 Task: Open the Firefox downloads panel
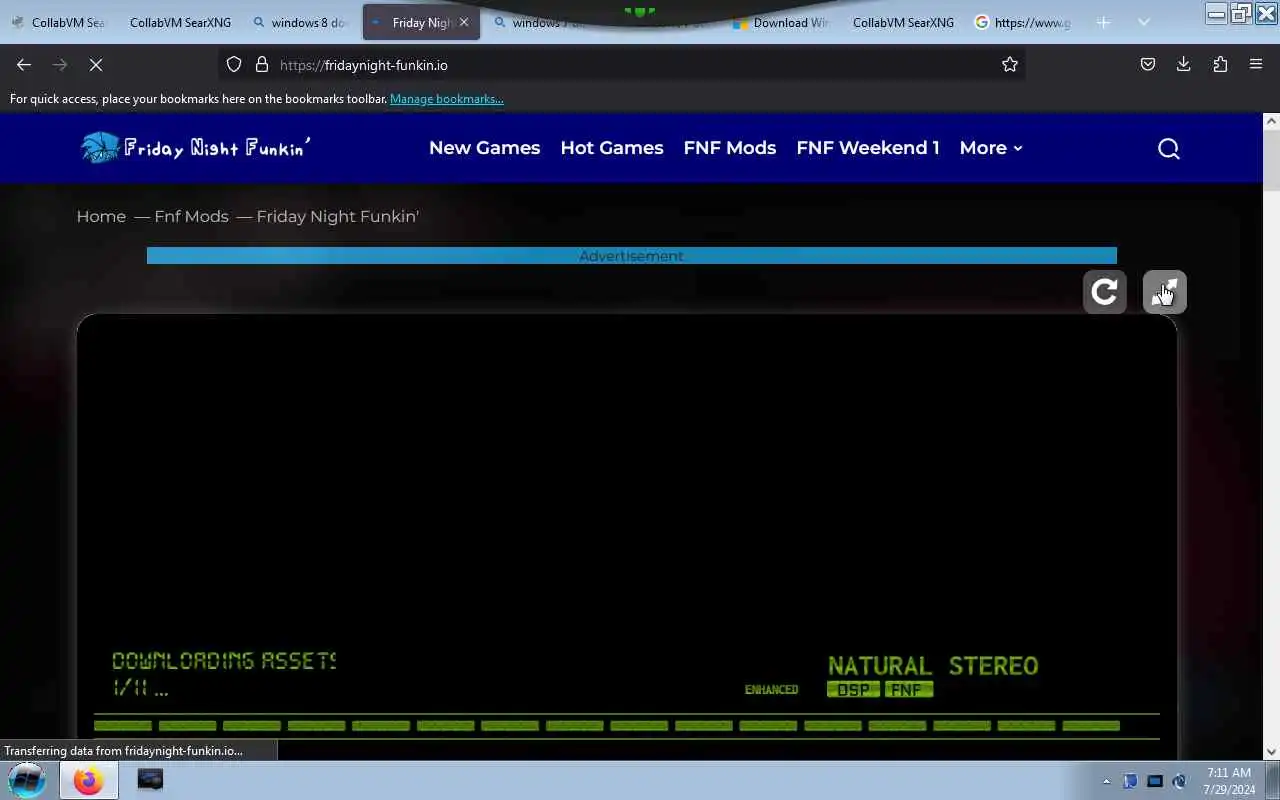tap(1184, 64)
